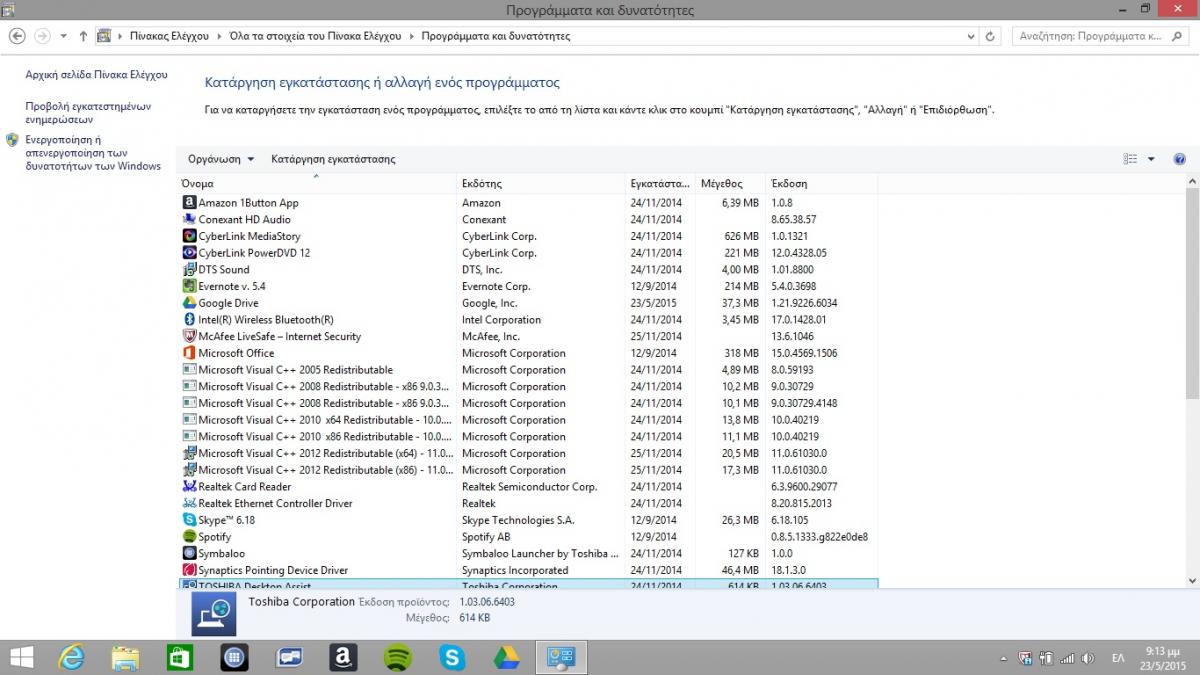Image resolution: width=1200 pixels, height=675 pixels.
Task: Click the view mode icon button
Action: [1131, 159]
